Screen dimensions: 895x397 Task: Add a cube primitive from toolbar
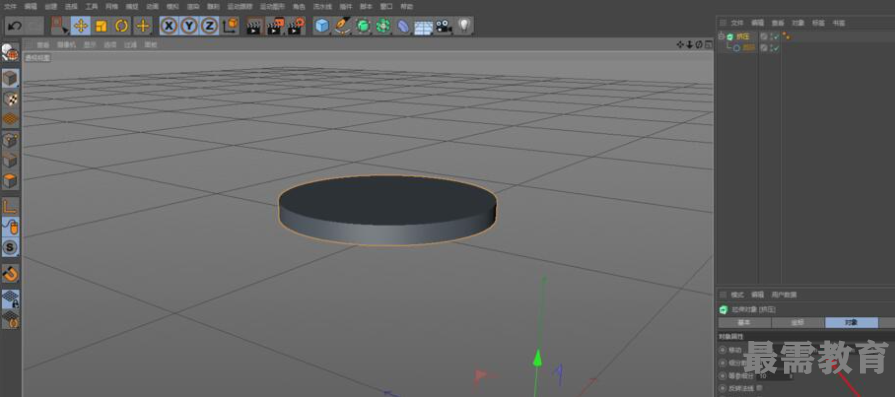coord(322,26)
